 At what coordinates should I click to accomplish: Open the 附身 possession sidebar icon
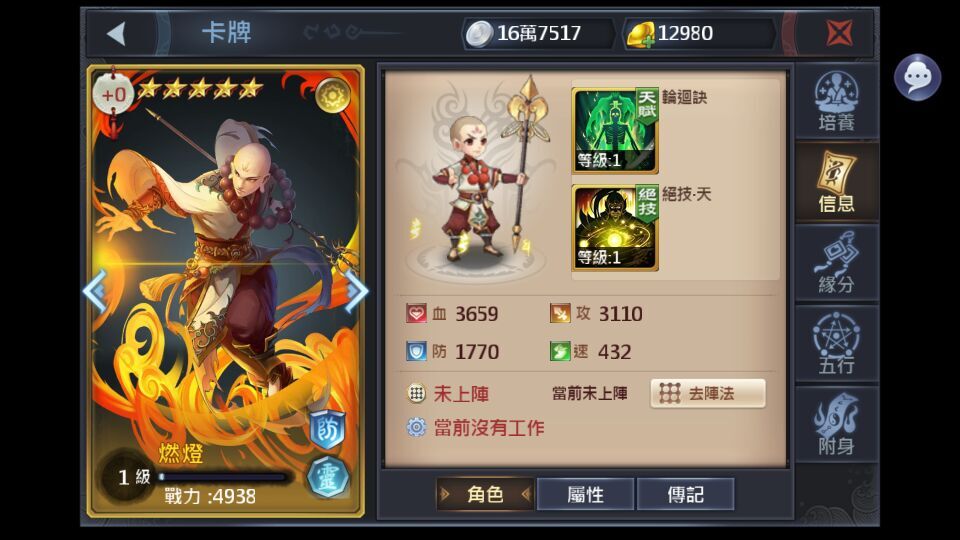[x=836, y=424]
